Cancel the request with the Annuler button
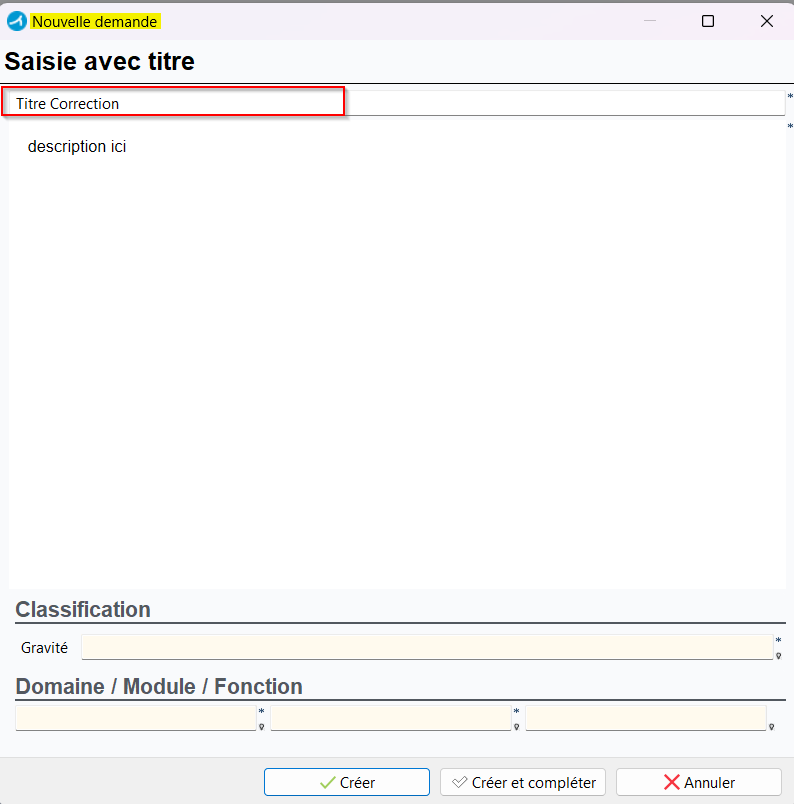Screen dimensions: 794x804 pyautogui.click(x=698, y=782)
